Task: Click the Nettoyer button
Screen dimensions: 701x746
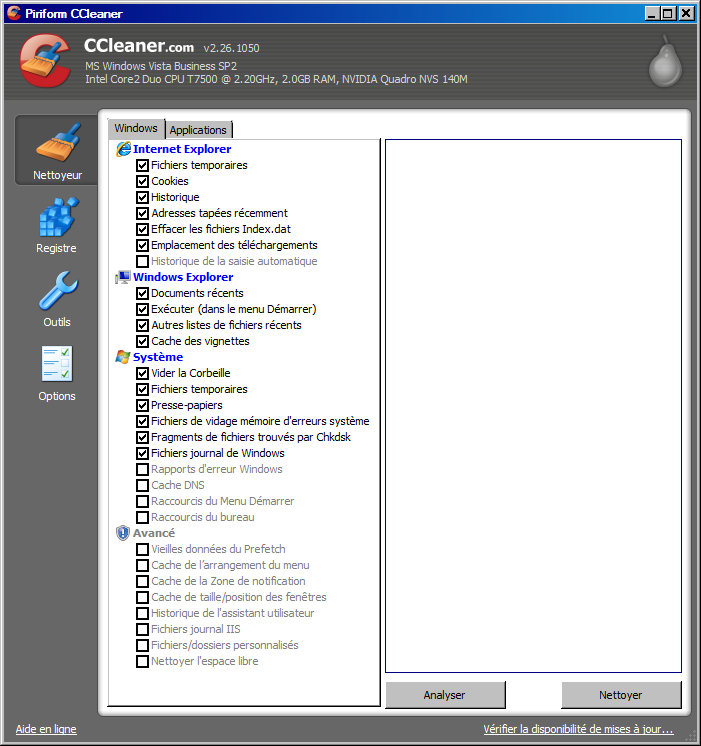Action: point(621,695)
